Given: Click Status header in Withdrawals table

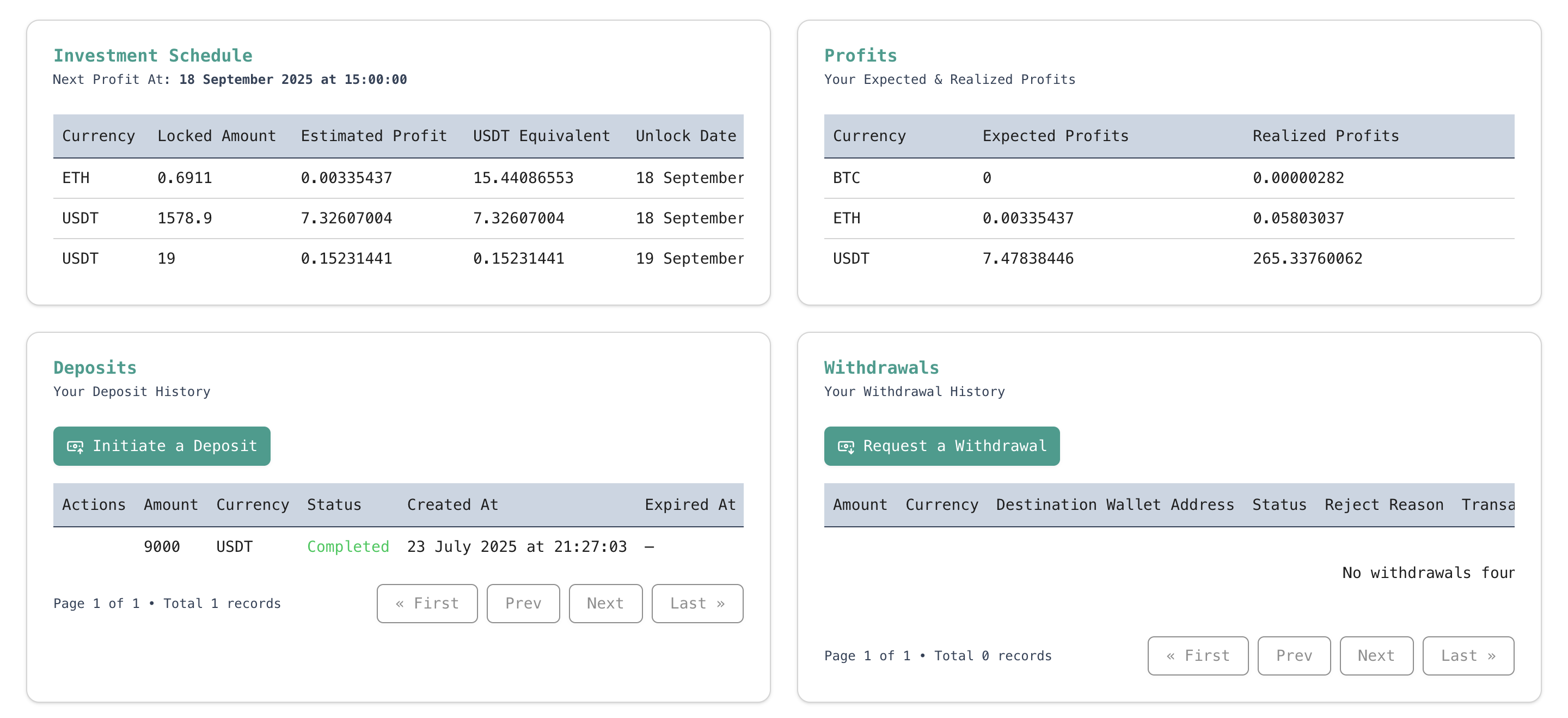Looking at the screenshot, I should [1279, 506].
